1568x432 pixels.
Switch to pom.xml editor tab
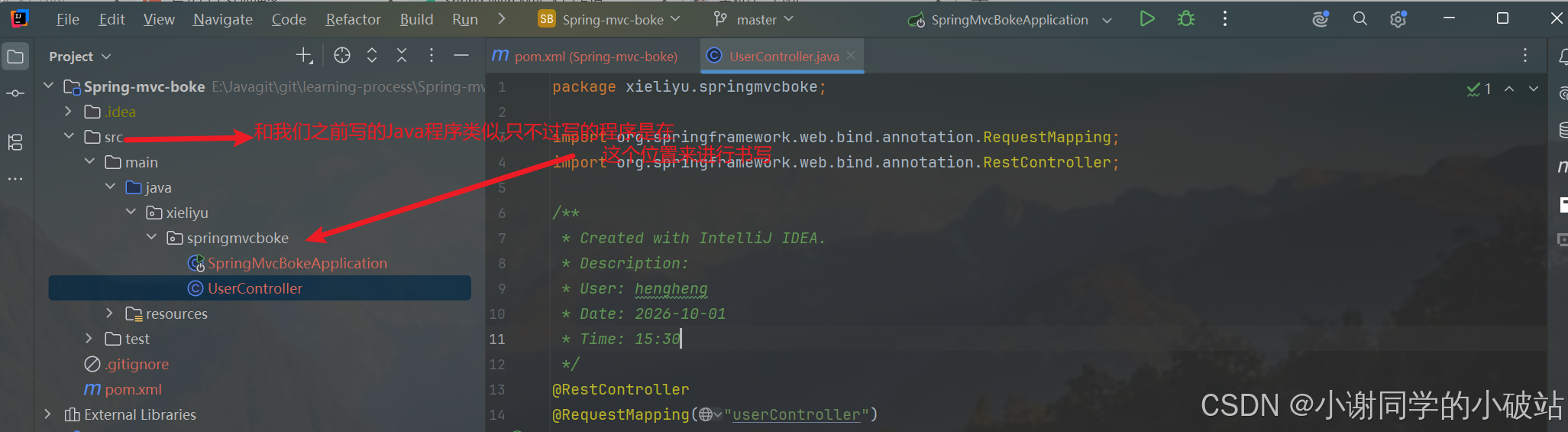click(x=585, y=56)
